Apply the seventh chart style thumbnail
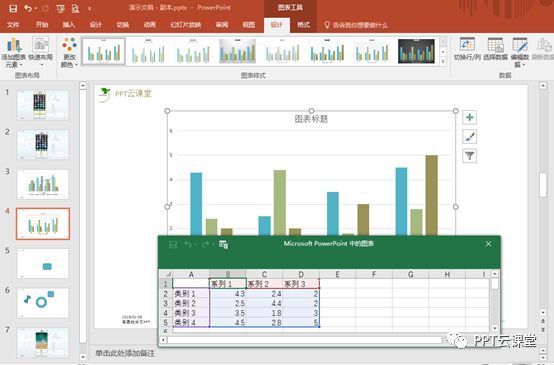This screenshot has height=365, width=554. (372, 52)
